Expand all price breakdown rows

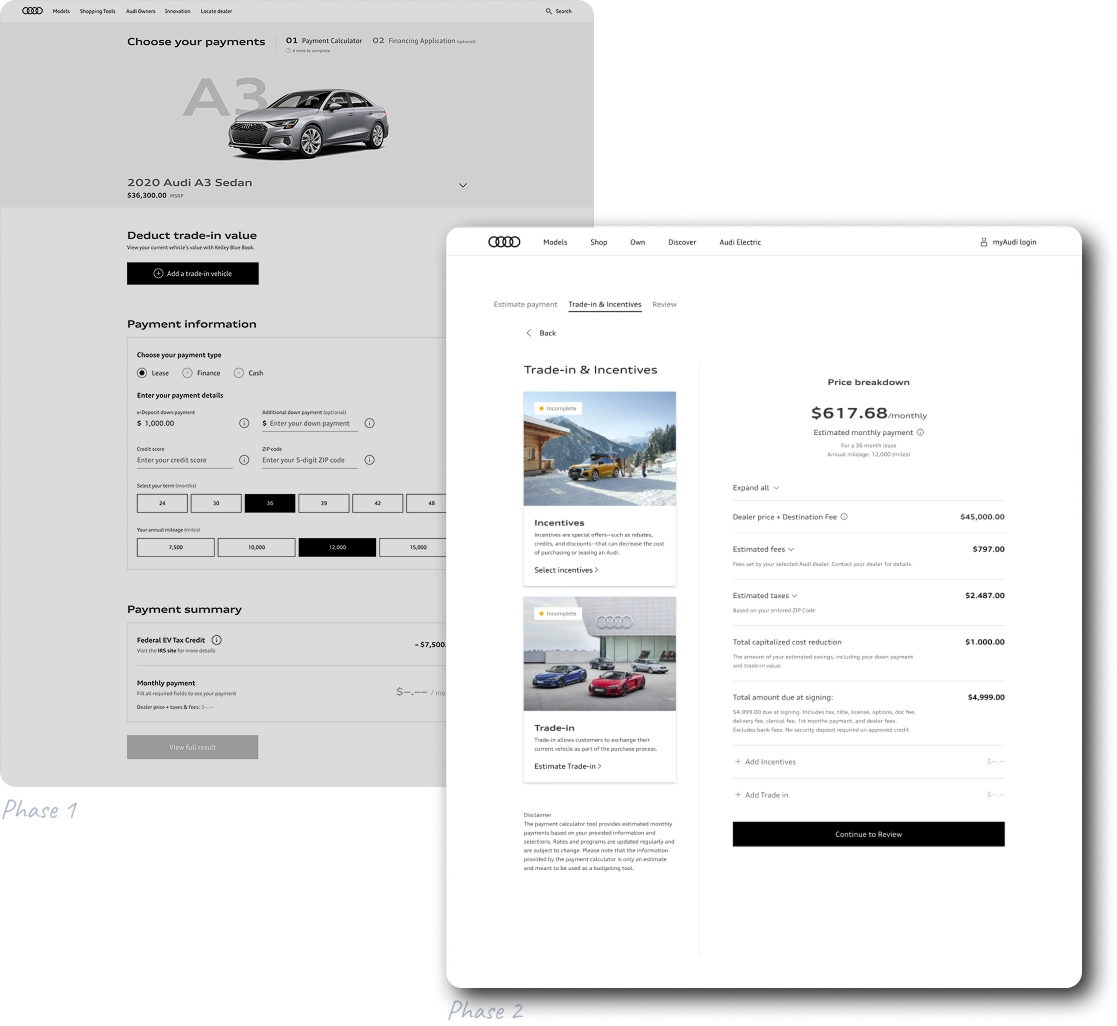pos(756,488)
